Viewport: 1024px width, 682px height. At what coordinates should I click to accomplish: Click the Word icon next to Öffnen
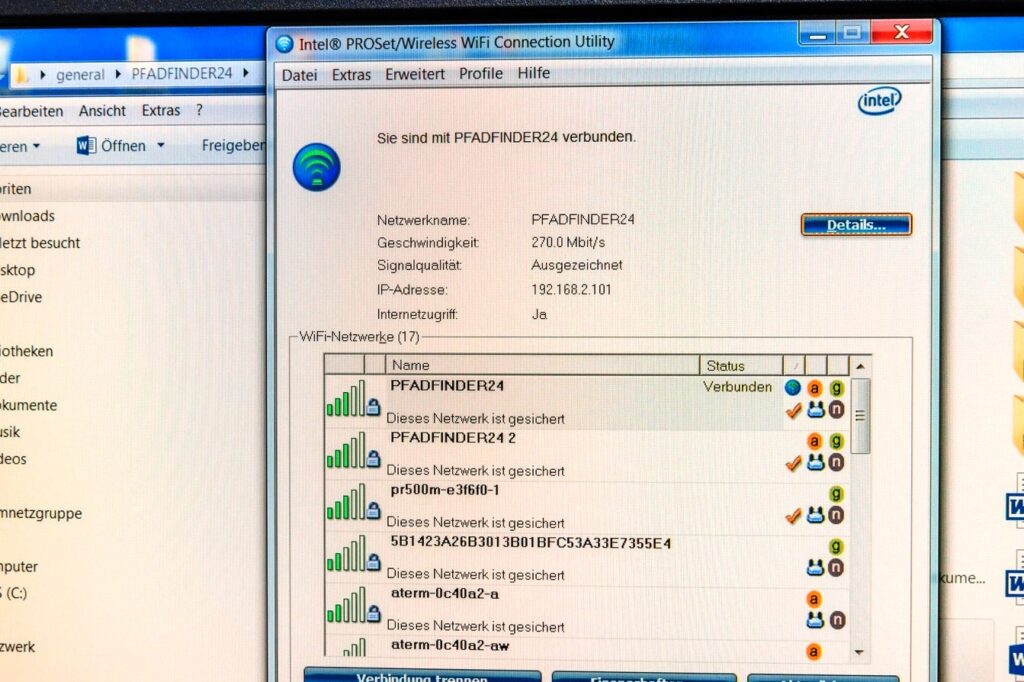86,146
